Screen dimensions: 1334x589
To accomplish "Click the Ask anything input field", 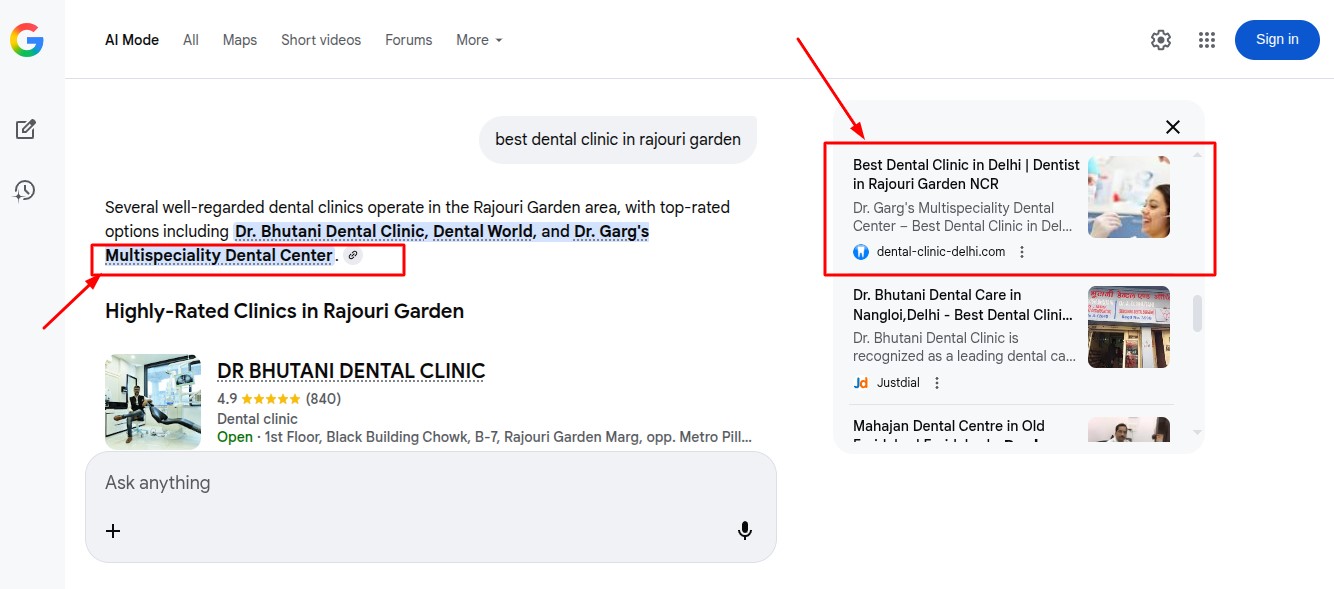I will tap(430, 483).
